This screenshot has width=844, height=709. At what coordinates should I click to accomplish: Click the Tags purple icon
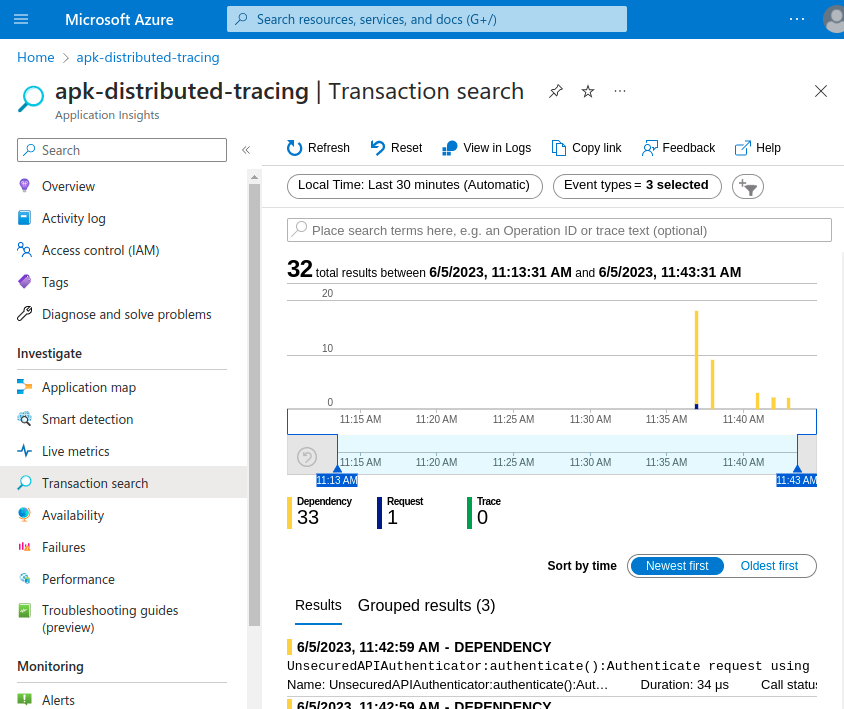click(24, 282)
